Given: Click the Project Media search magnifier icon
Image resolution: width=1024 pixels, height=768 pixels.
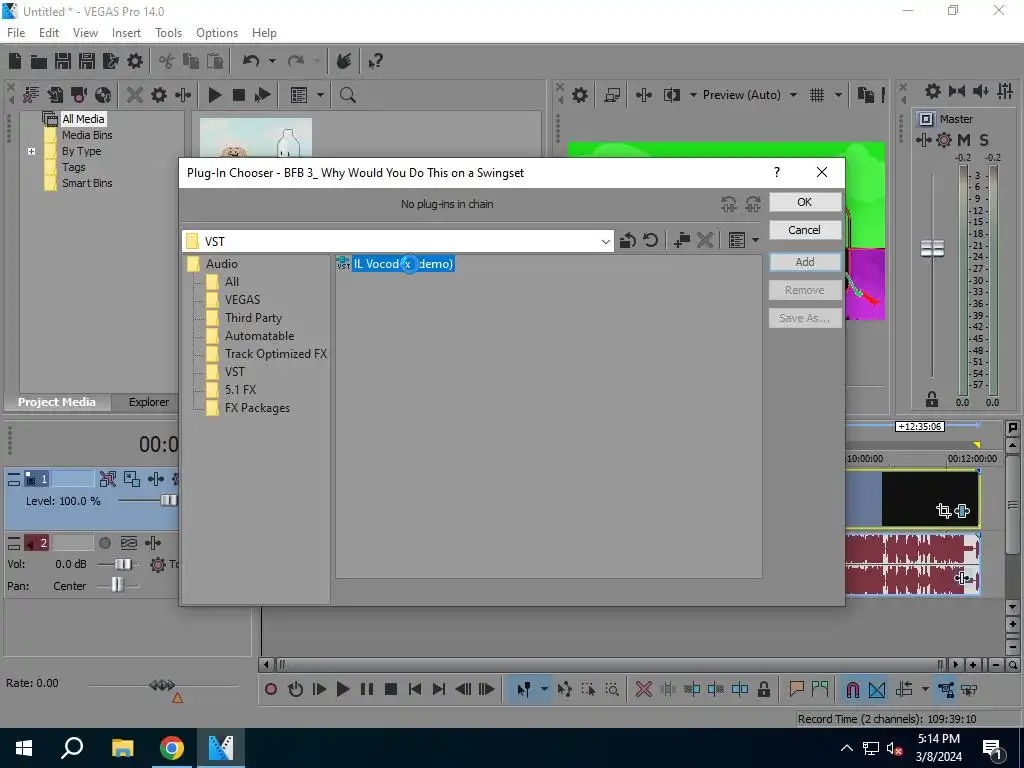Looking at the screenshot, I should (x=347, y=95).
